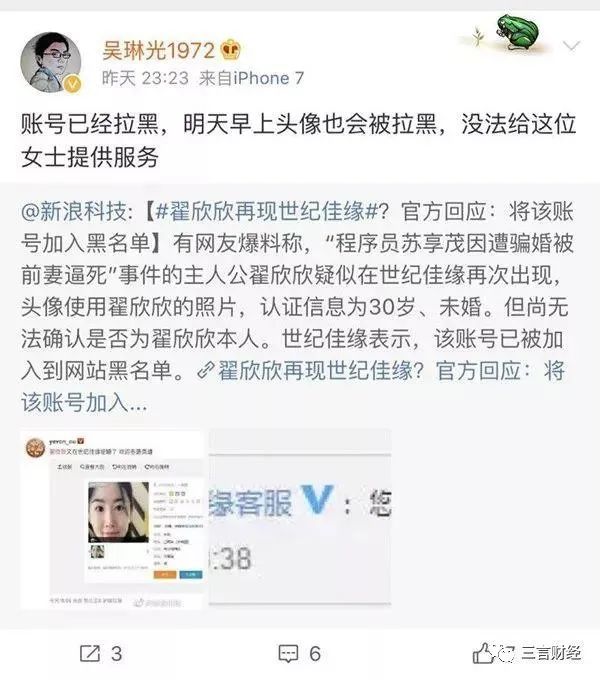
Task: Tap the repost count 3
Action: tap(117, 654)
